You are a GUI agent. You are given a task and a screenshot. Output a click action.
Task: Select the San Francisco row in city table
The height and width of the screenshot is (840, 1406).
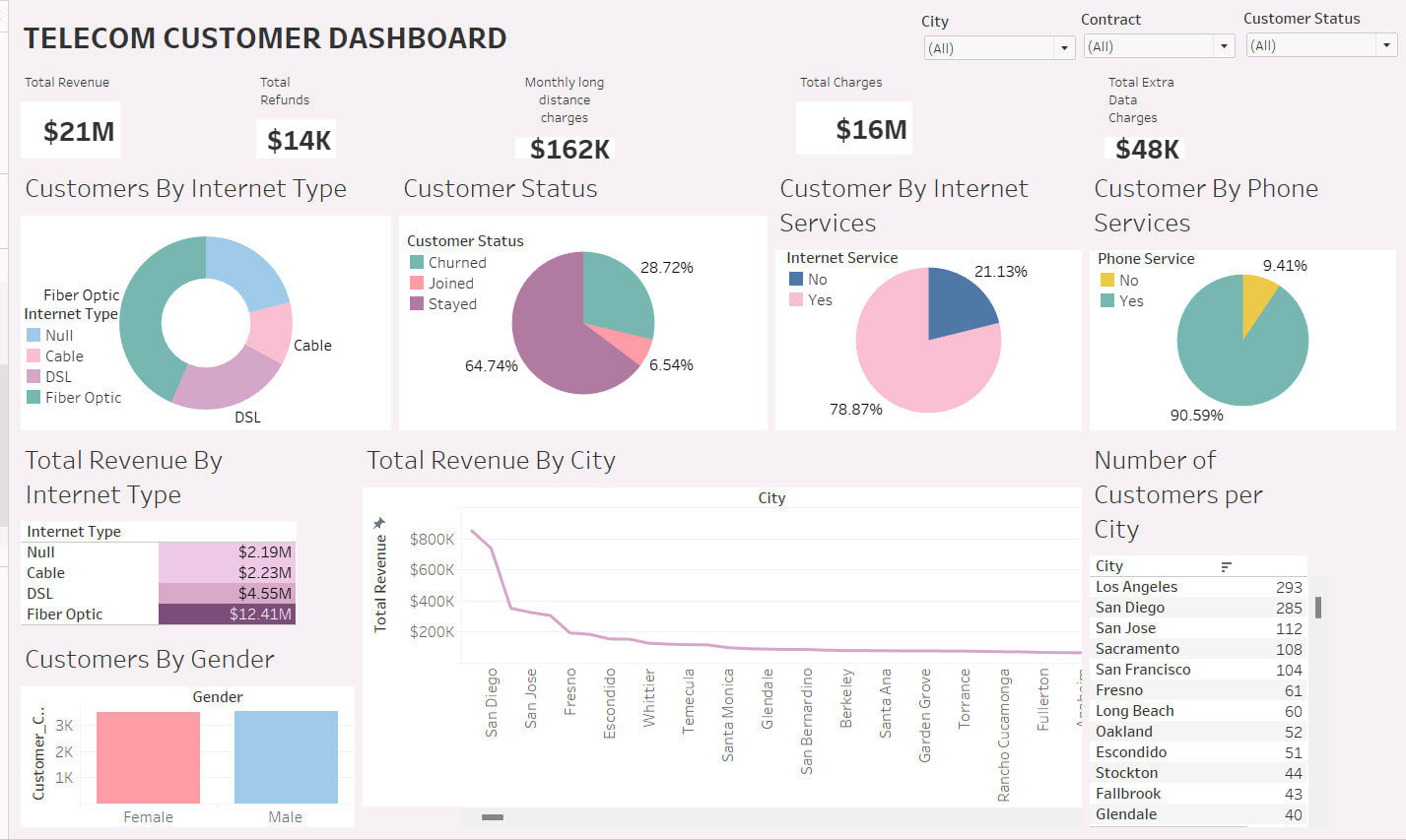[1143, 670]
